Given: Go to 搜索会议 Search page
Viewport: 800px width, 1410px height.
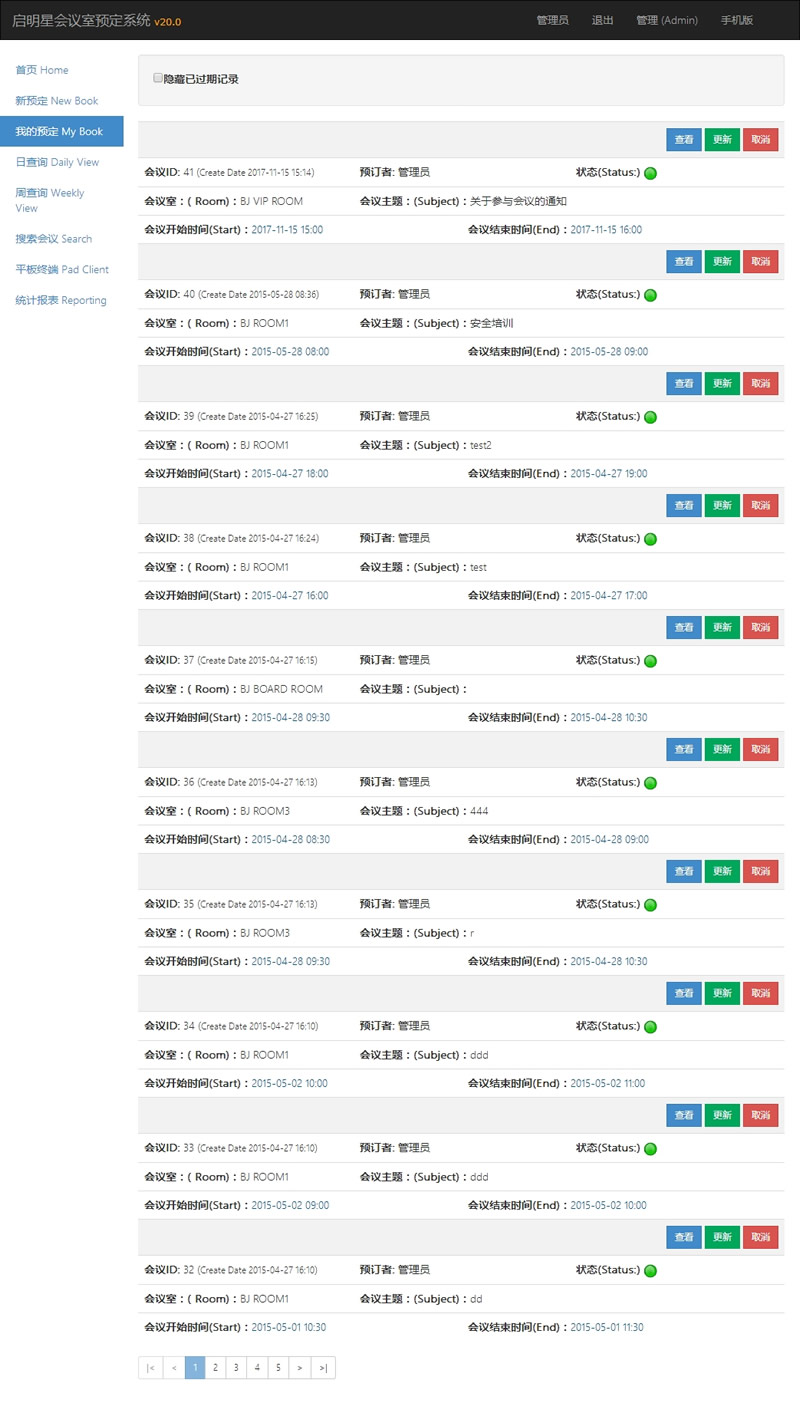Looking at the screenshot, I should coord(52,239).
